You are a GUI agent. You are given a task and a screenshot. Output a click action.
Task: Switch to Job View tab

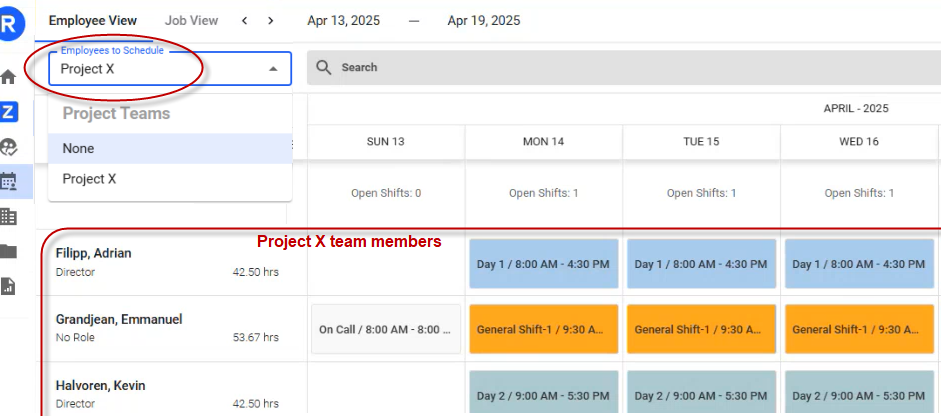[x=191, y=21]
